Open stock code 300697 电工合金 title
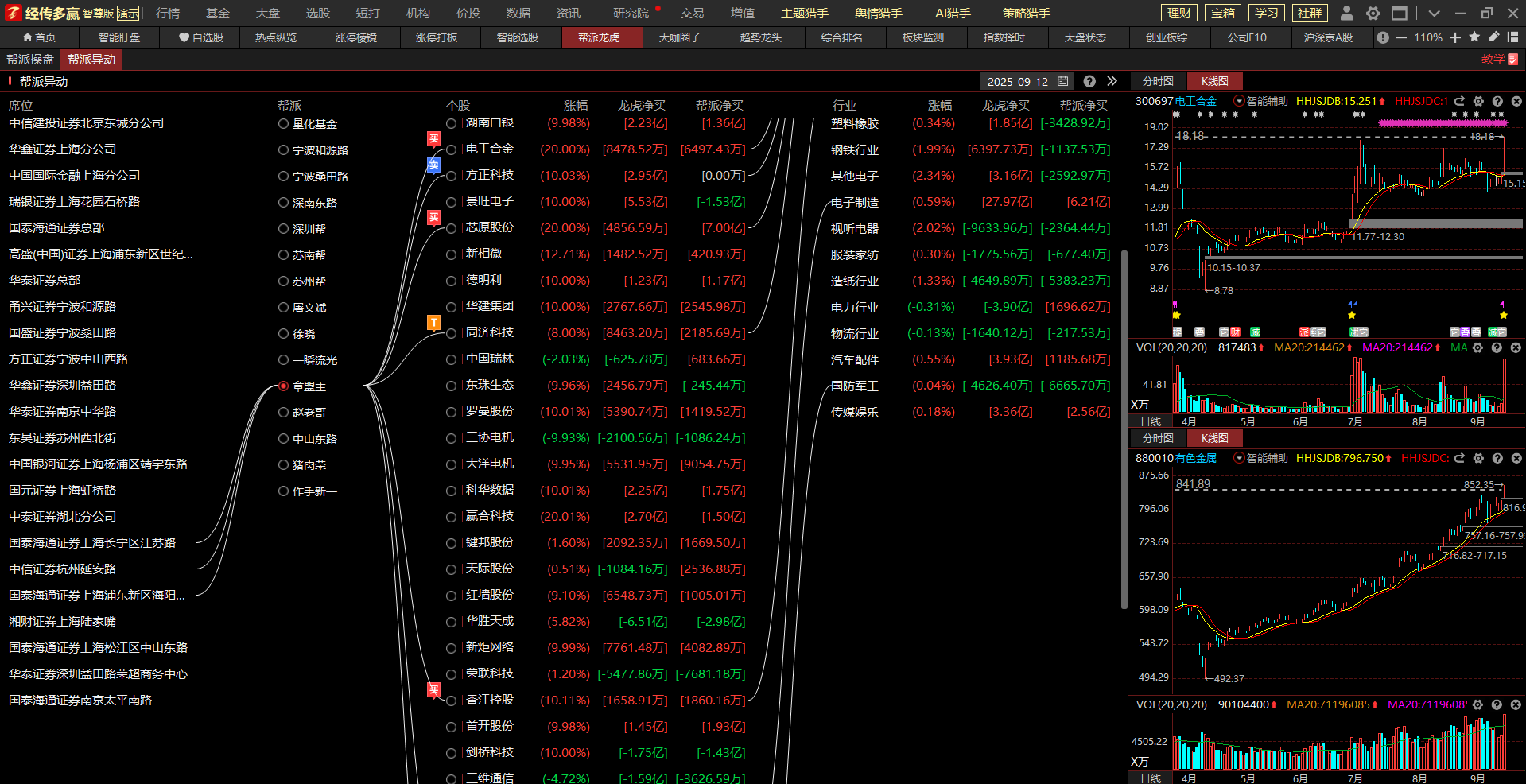This screenshot has height=784, width=1526. point(1176,101)
